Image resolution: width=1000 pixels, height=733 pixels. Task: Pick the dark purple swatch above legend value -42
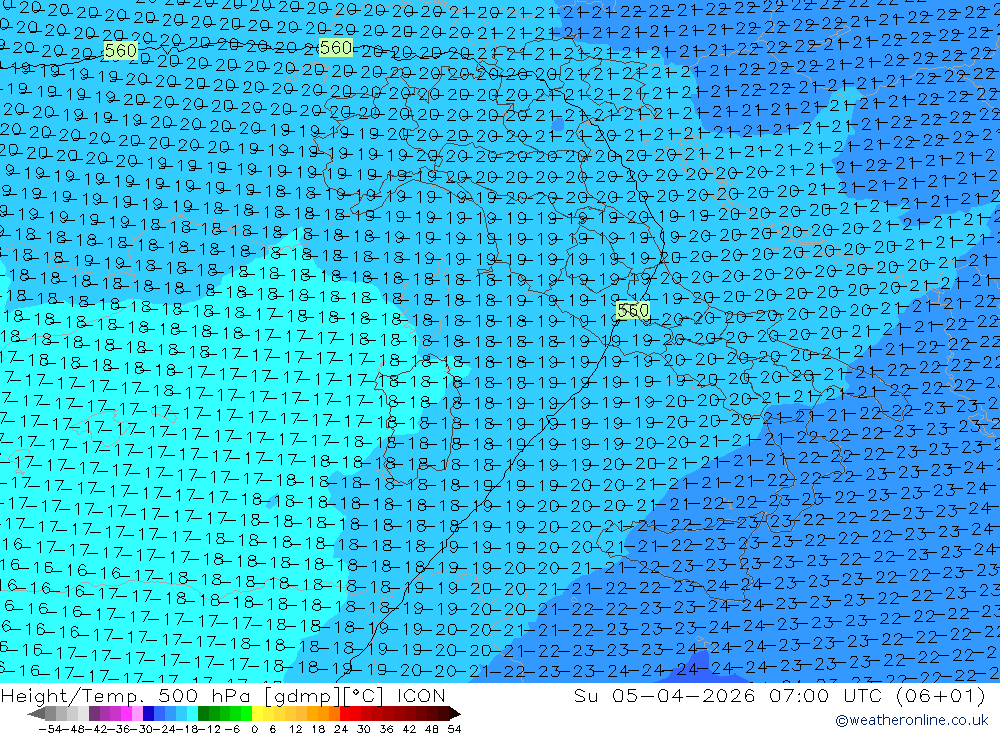[94, 713]
